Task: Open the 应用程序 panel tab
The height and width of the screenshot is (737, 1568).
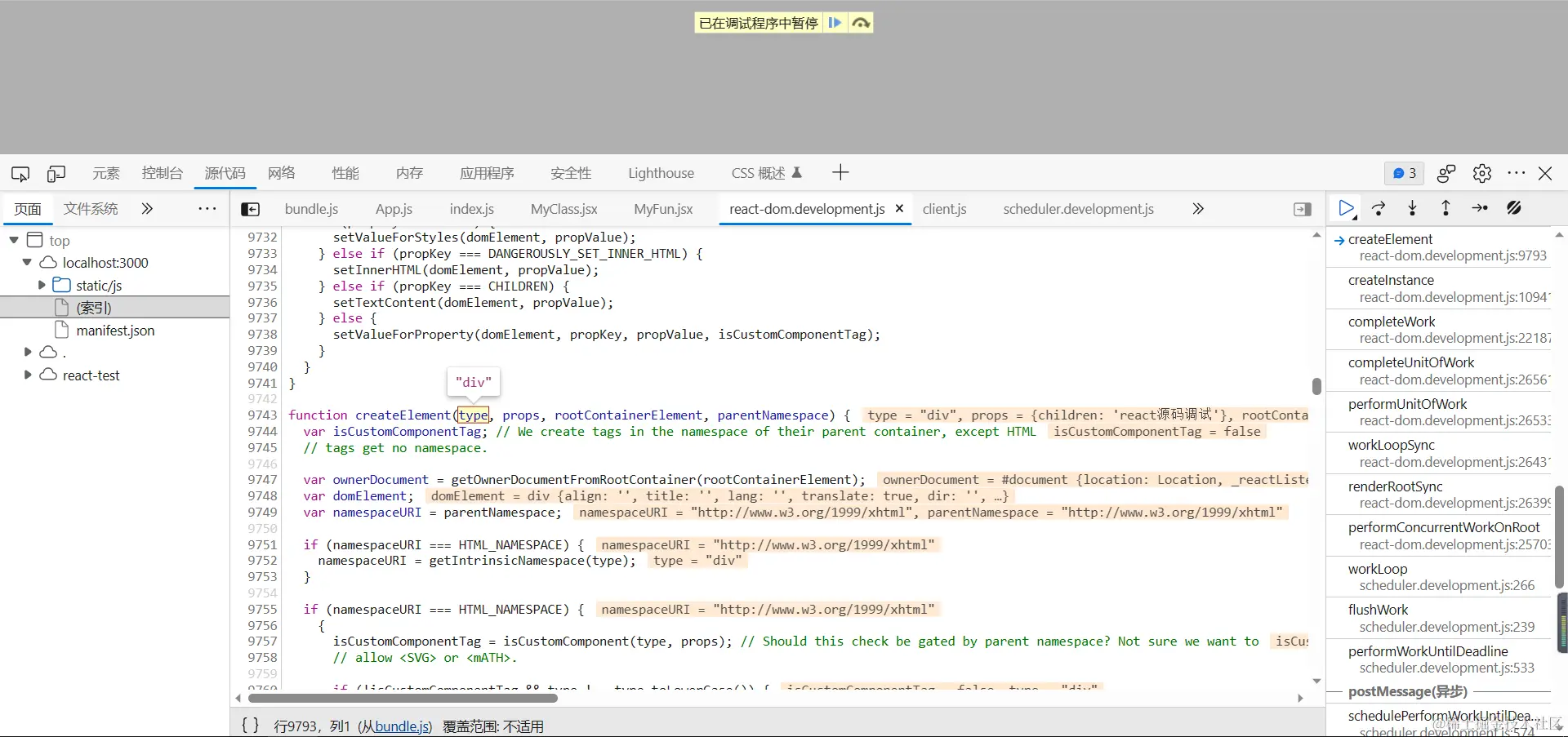Action: pos(487,173)
